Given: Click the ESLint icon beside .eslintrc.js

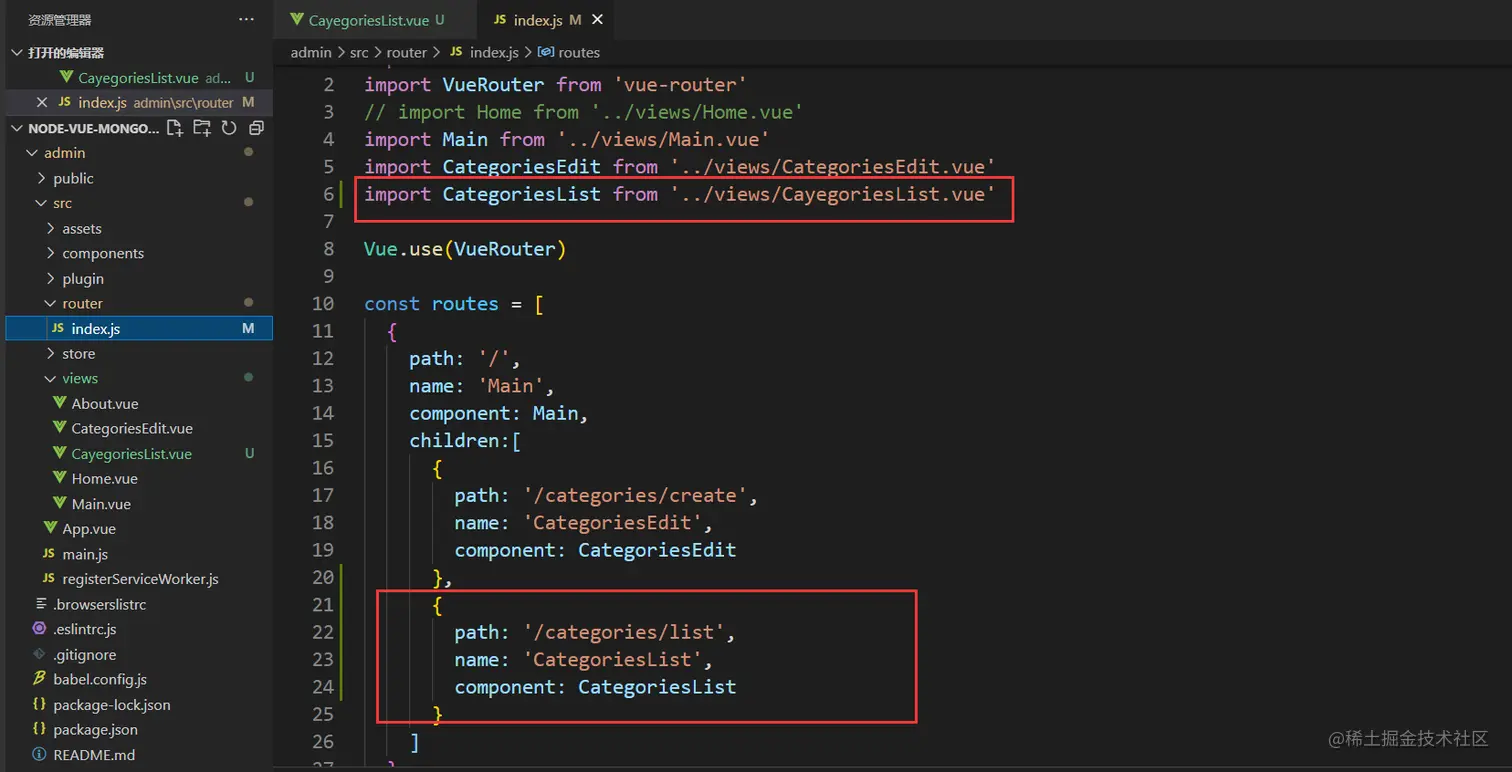Looking at the screenshot, I should (40, 629).
